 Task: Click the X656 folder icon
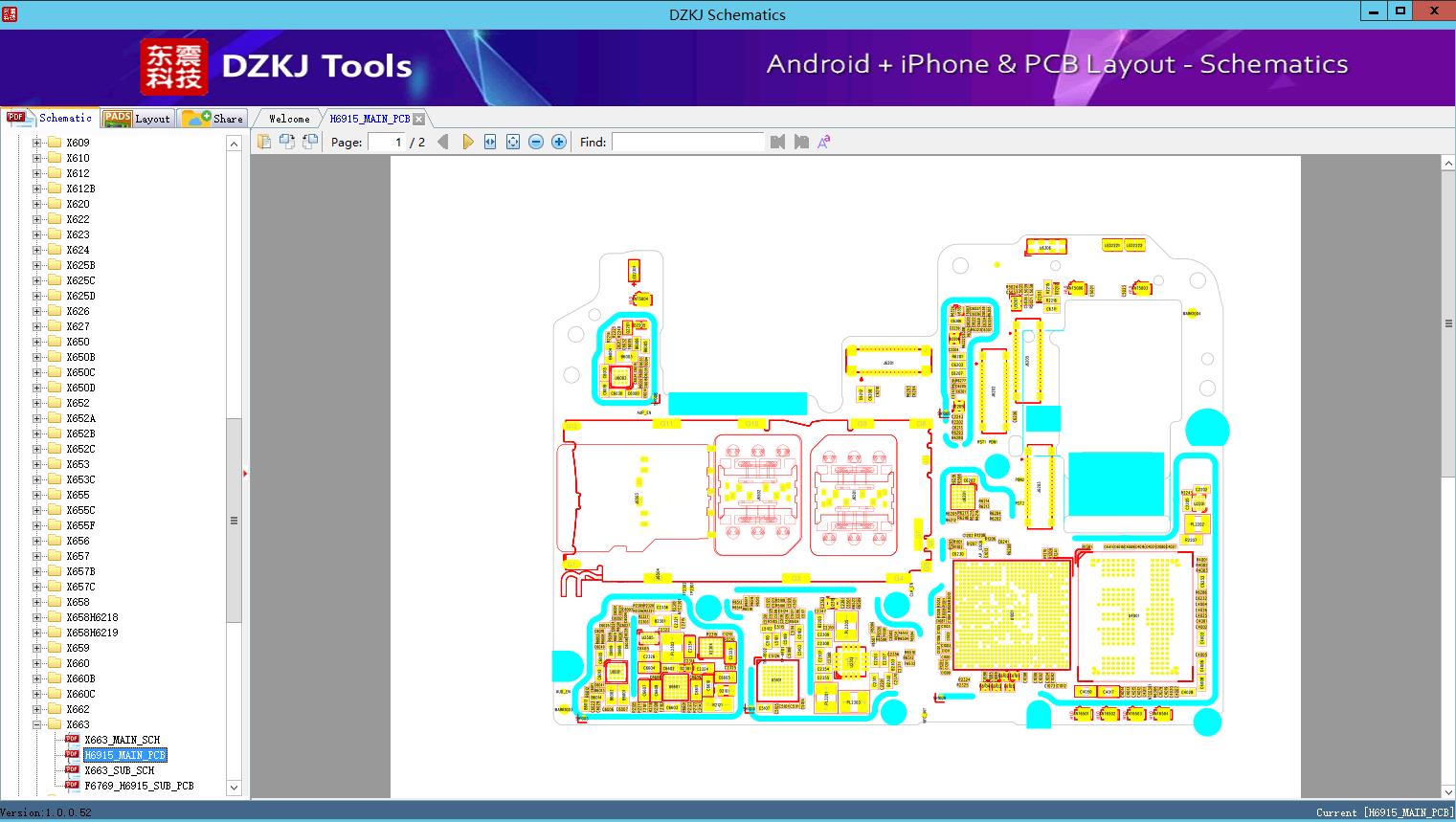pyautogui.click(x=55, y=541)
